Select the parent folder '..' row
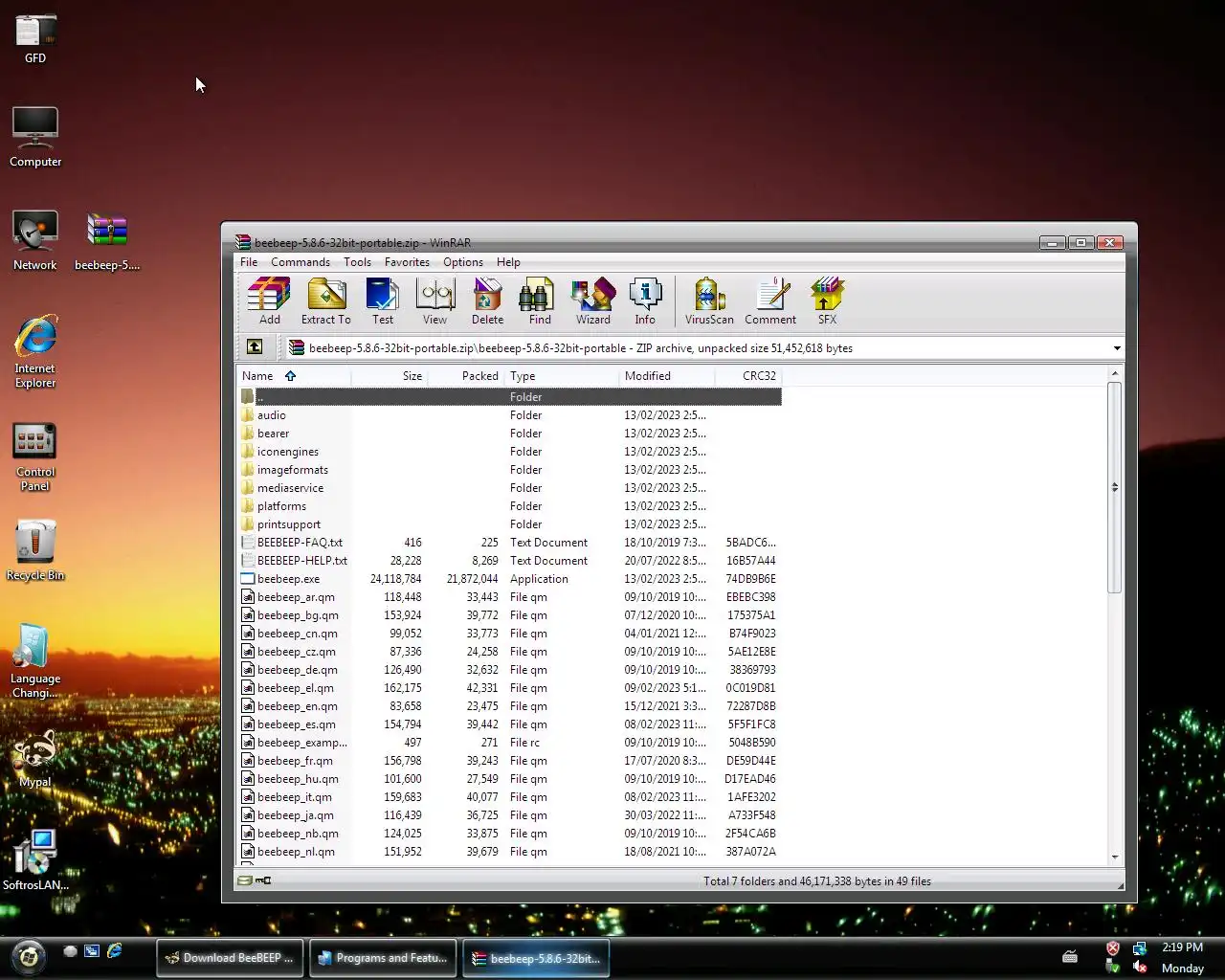The width and height of the screenshot is (1225, 980). [x=510, y=396]
